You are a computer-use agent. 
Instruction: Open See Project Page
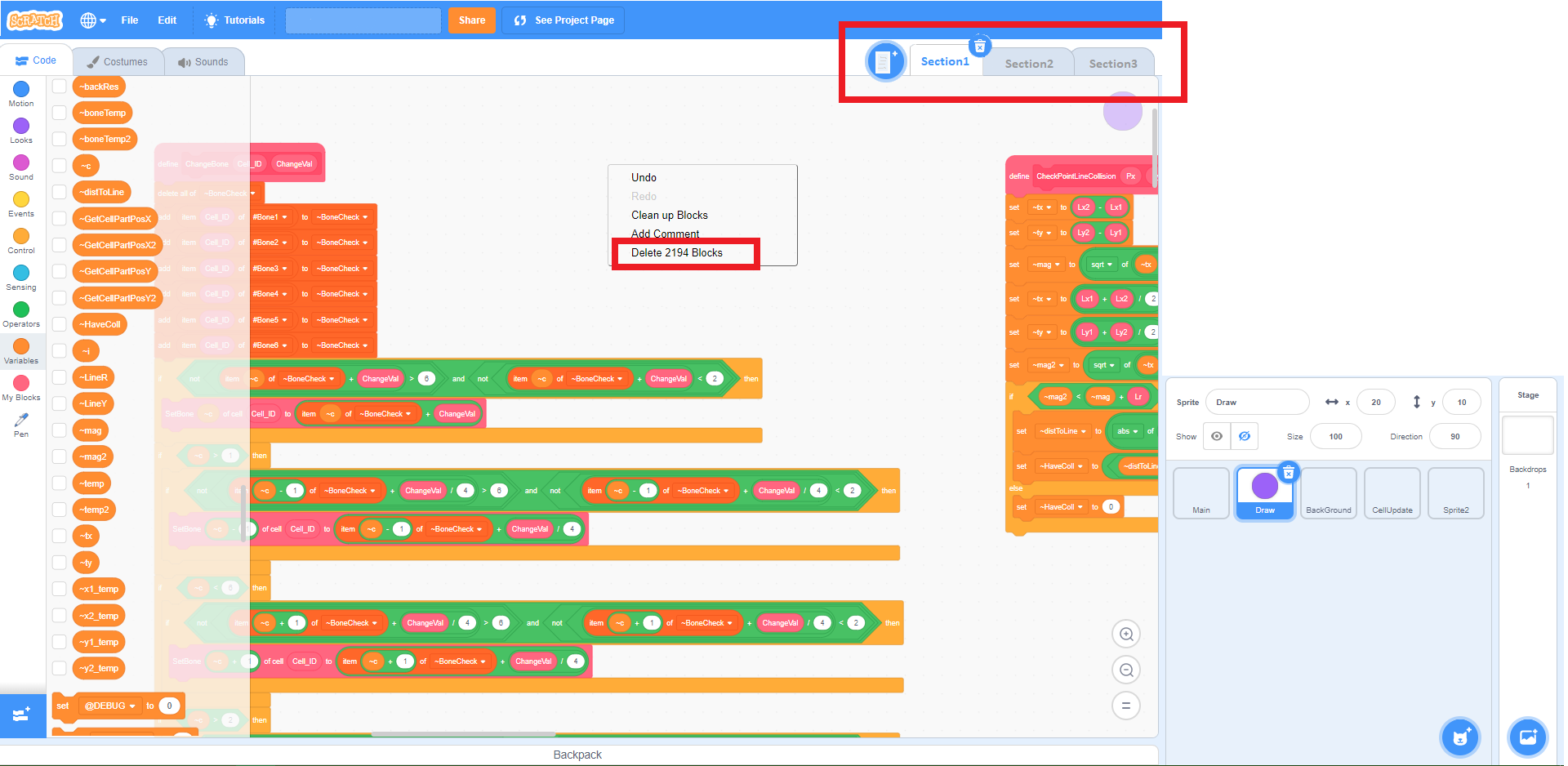563,20
